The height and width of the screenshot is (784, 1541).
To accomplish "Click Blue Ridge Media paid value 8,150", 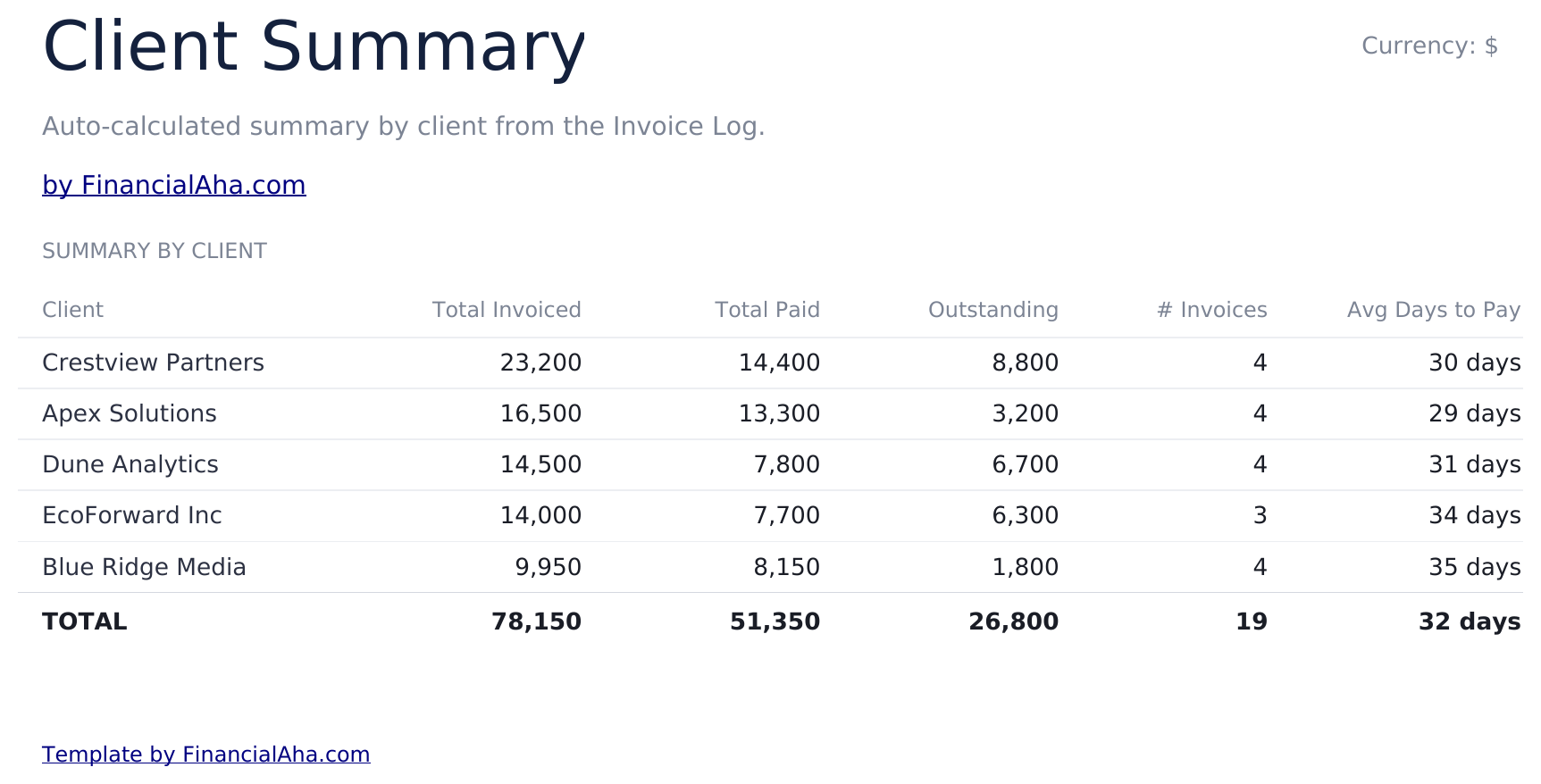I will (x=787, y=567).
